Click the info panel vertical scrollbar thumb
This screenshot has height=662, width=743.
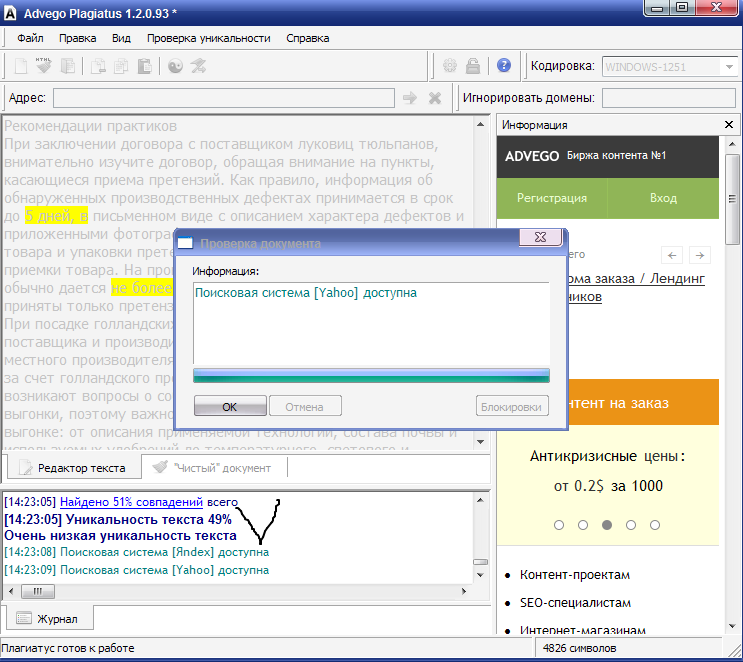click(732, 199)
